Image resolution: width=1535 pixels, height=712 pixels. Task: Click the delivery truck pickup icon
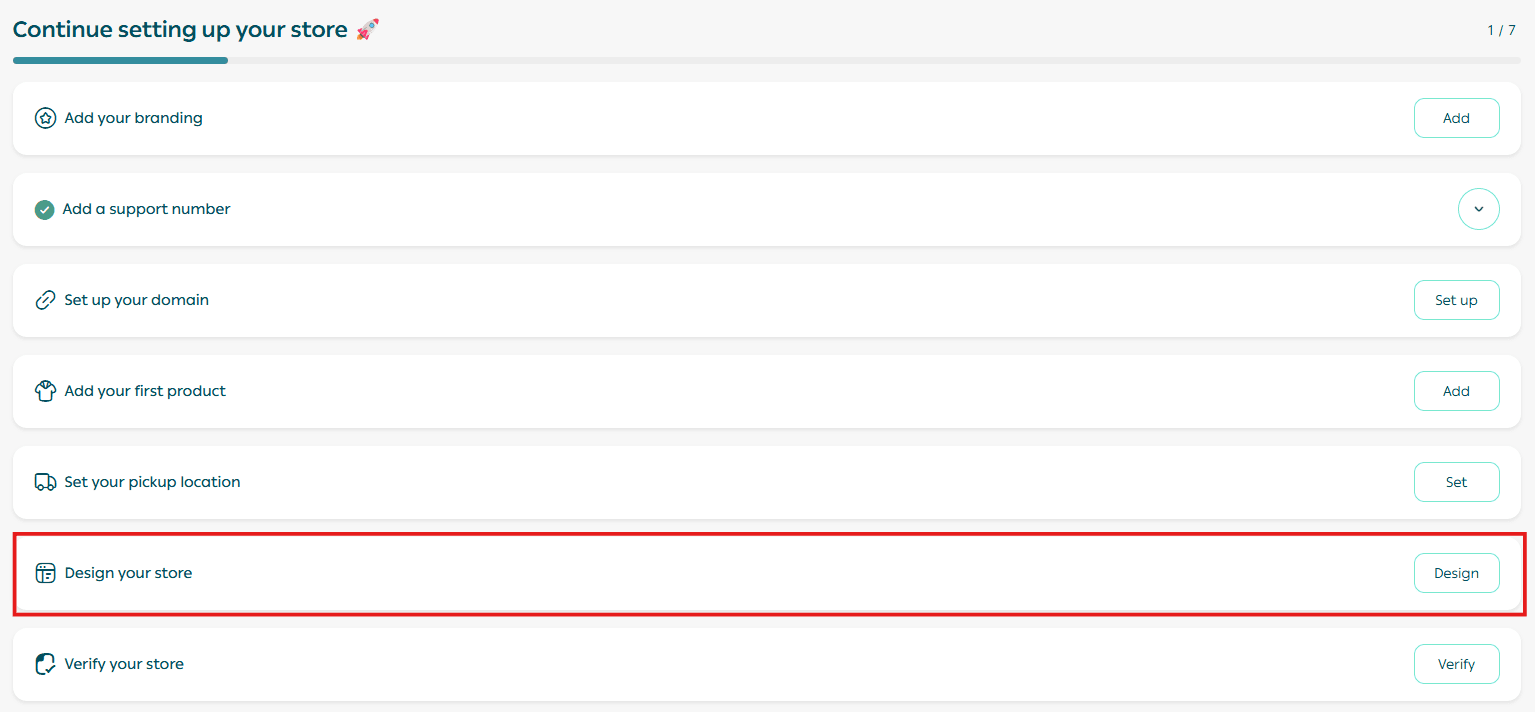pos(45,482)
